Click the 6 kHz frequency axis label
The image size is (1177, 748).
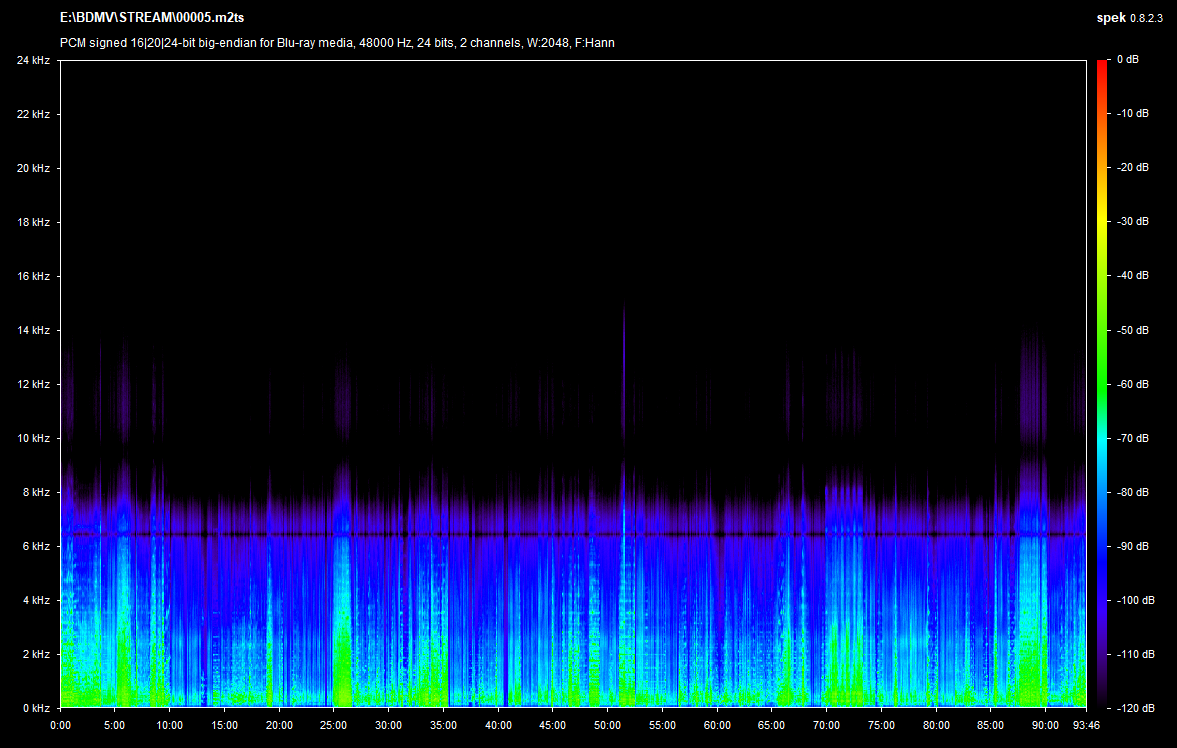click(x=36, y=547)
